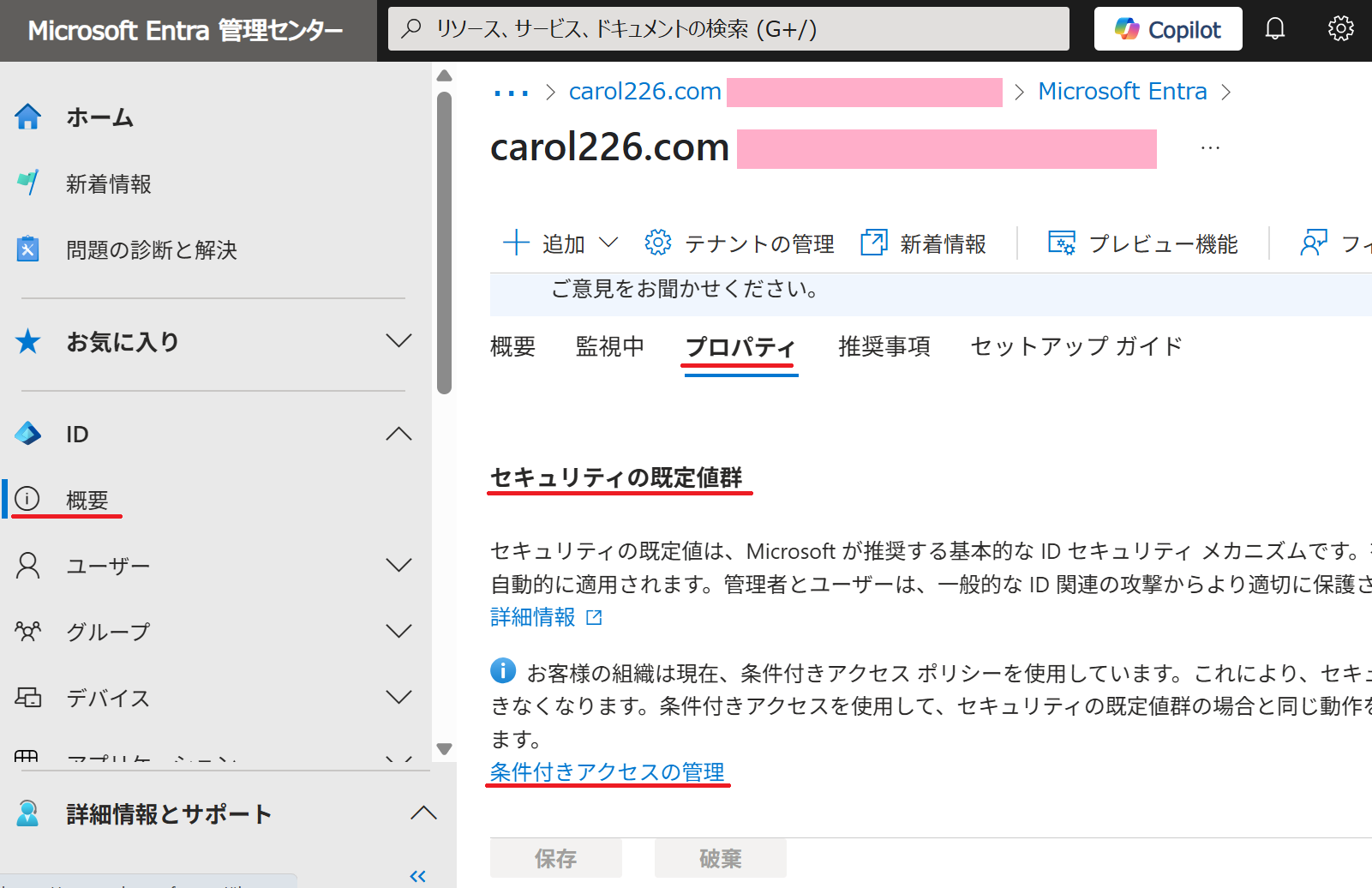The height and width of the screenshot is (888, 1372).
Task: Open セットアップ ガイド tab
Action: tap(1076, 346)
